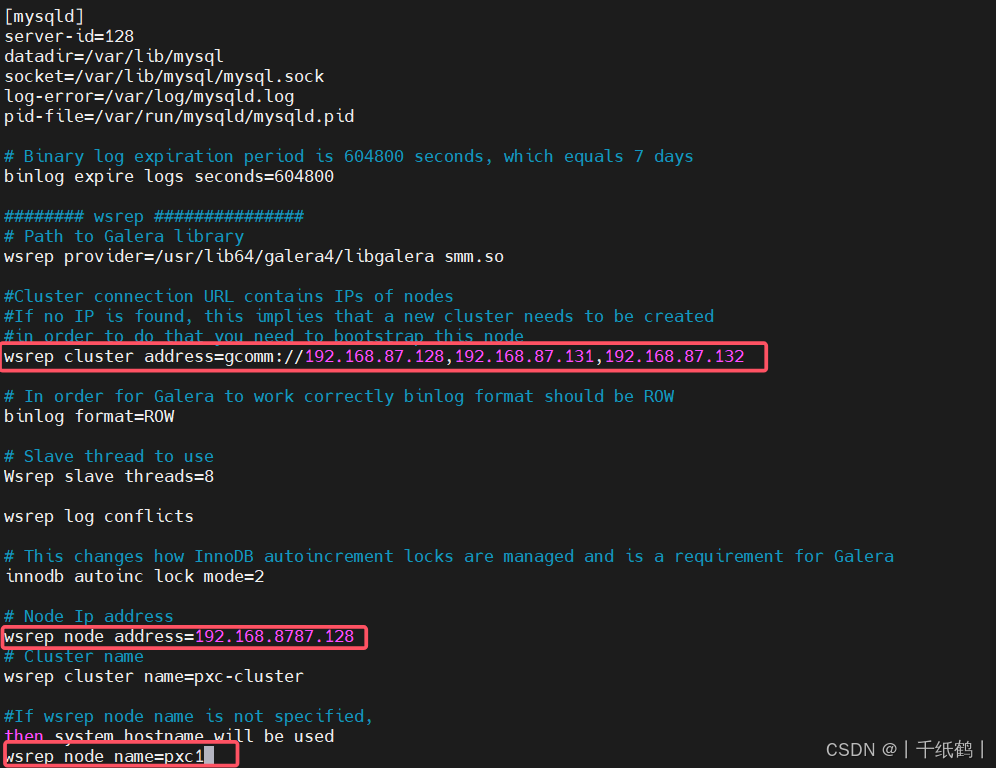
Task: Select the wsrep provider libgalera path
Action: (x=253, y=256)
